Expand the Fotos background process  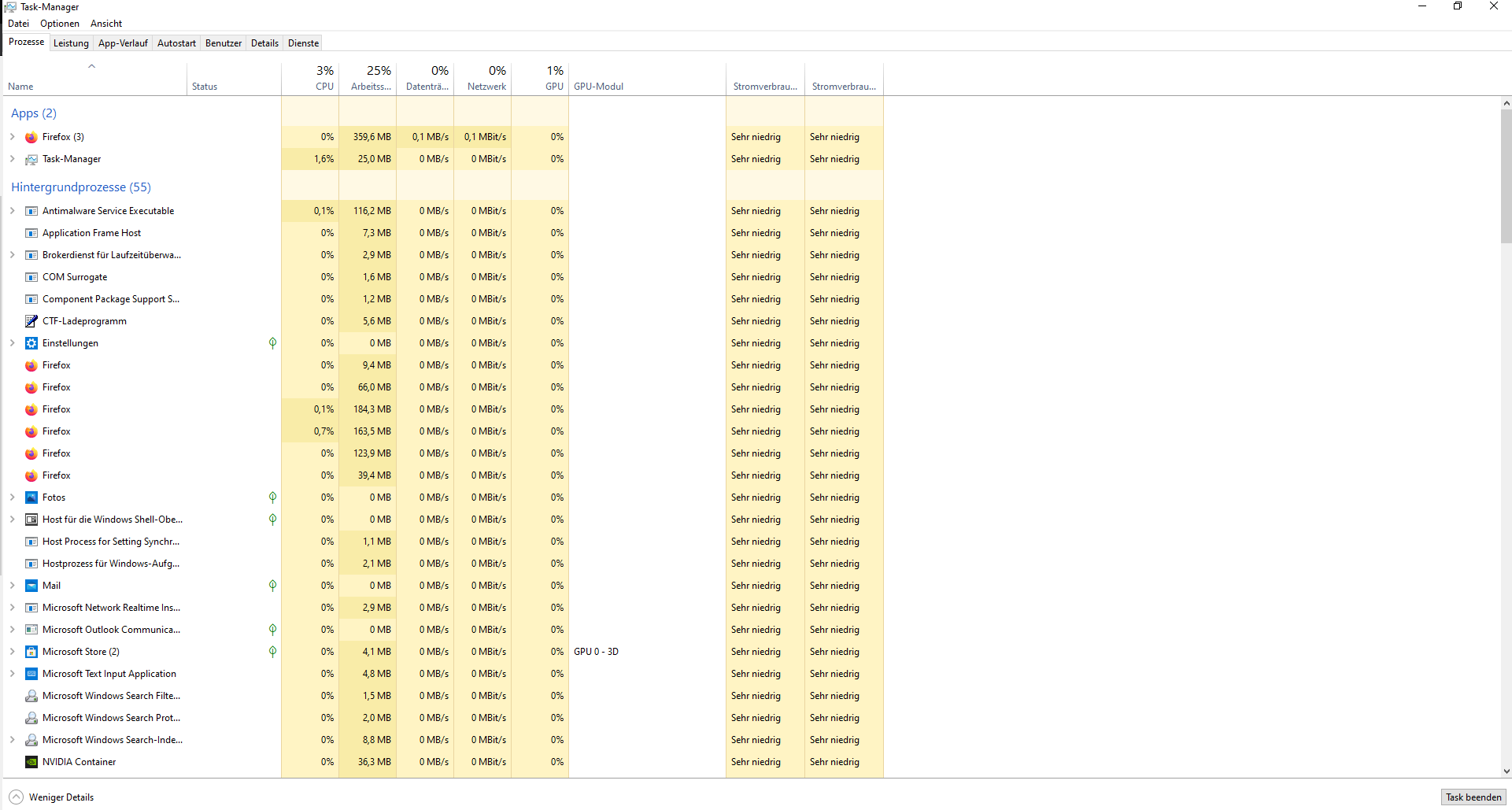[x=12, y=497]
